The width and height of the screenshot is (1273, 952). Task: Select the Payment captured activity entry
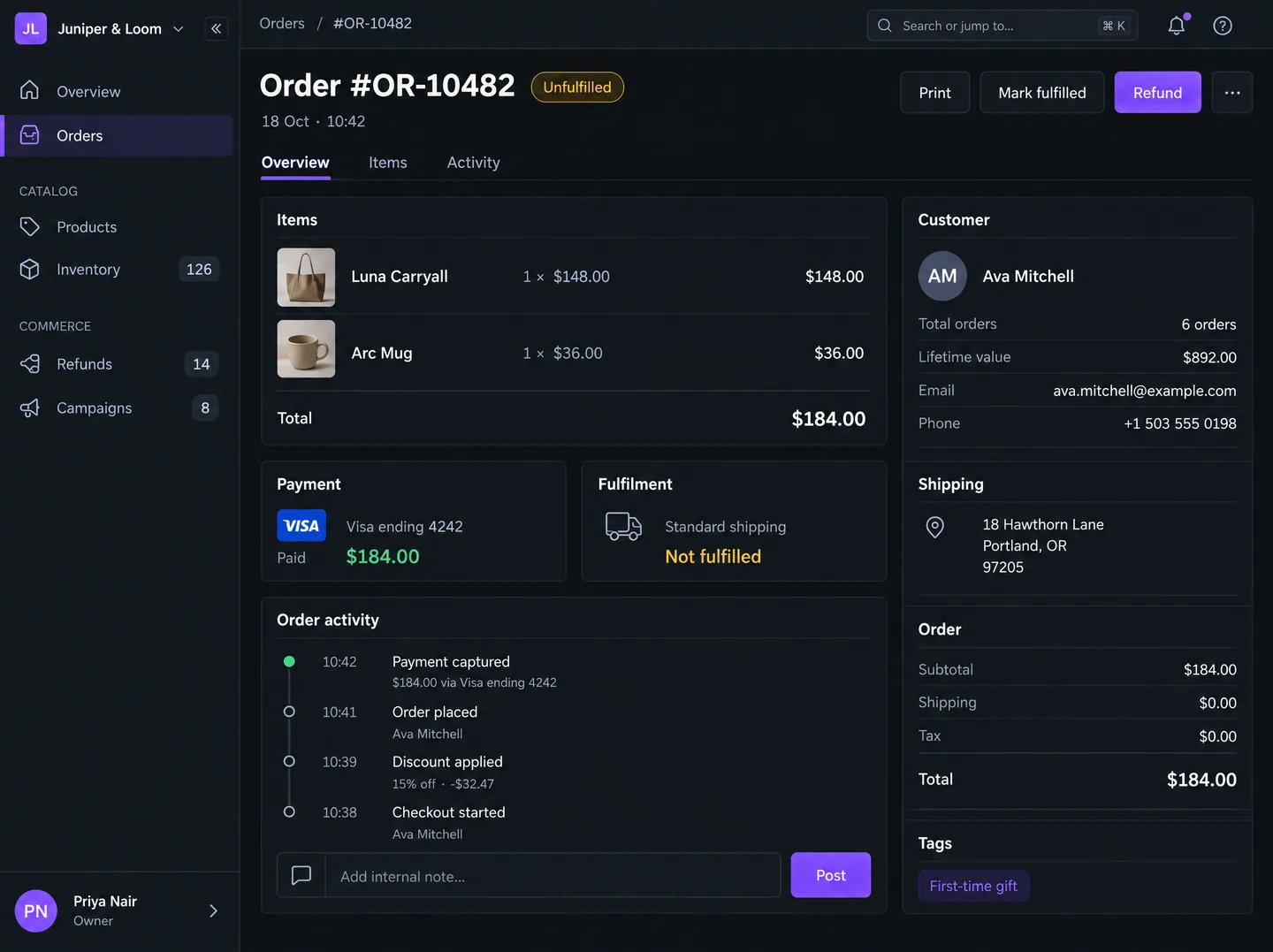pyautogui.click(x=475, y=671)
